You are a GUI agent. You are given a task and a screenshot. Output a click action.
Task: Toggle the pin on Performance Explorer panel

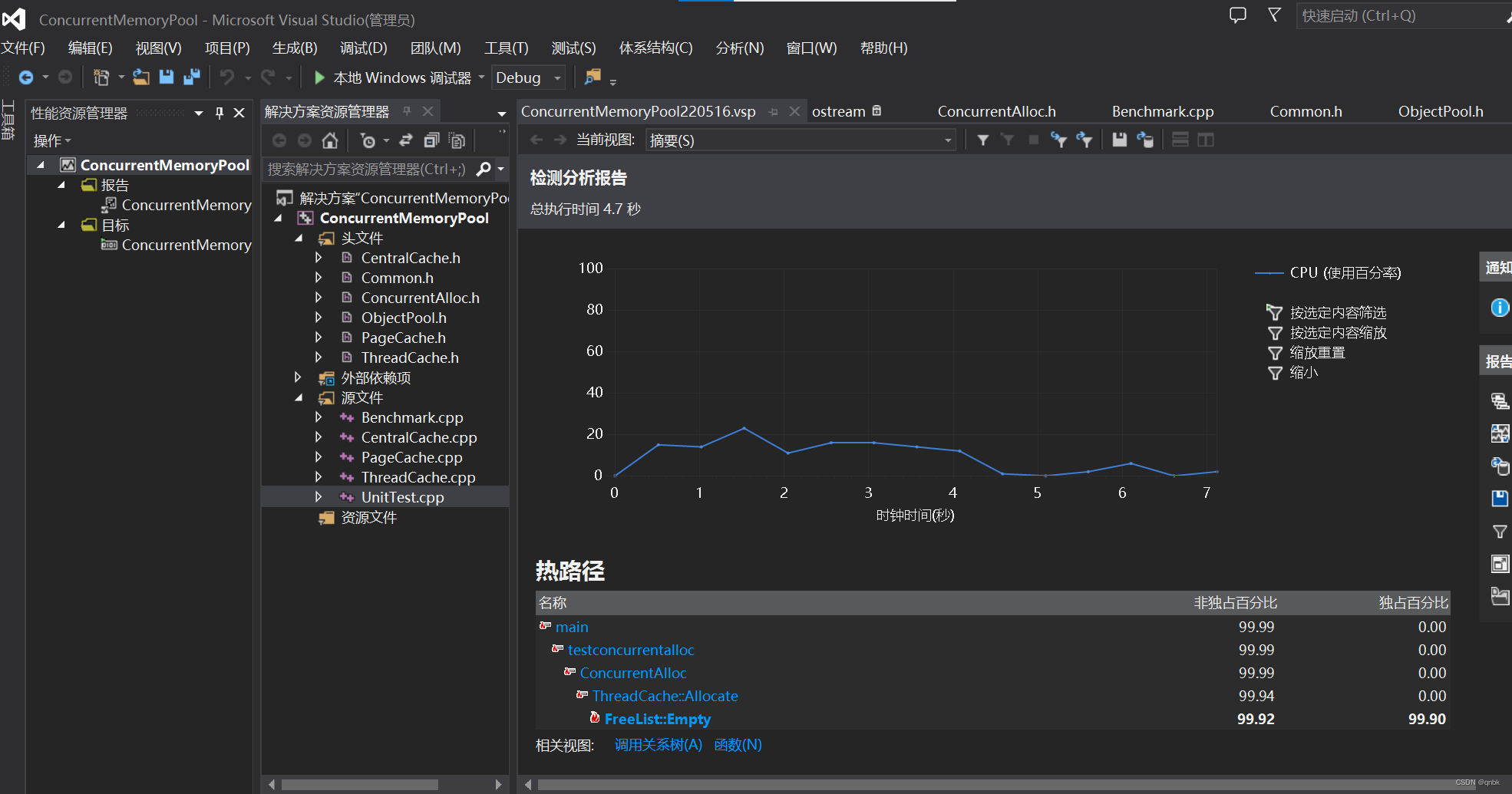point(220,113)
